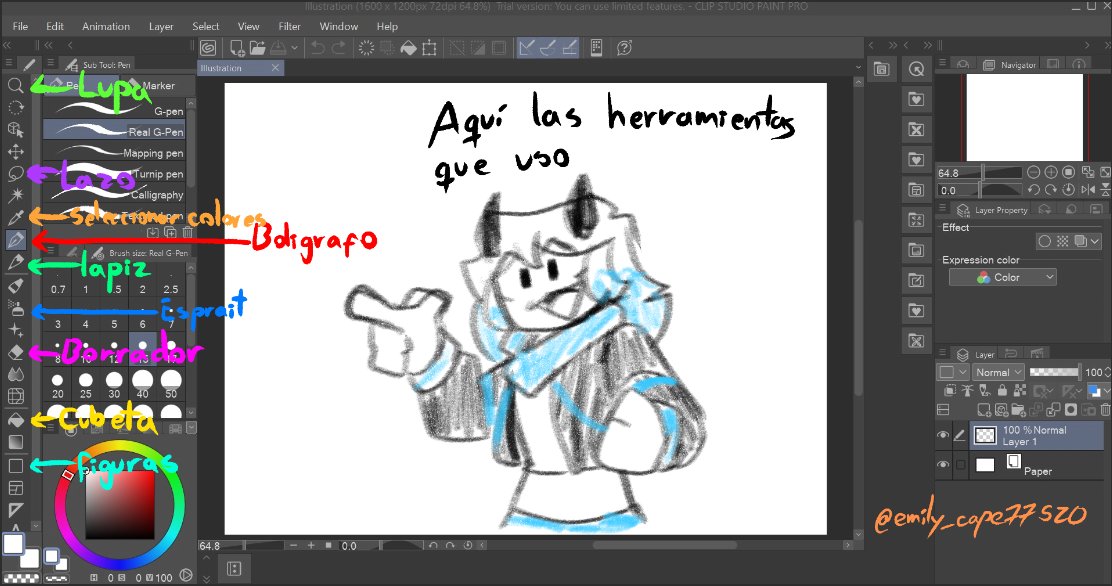Select the Gradient tool
This screenshot has width=1112, height=586.
click(x=16, y=442)
